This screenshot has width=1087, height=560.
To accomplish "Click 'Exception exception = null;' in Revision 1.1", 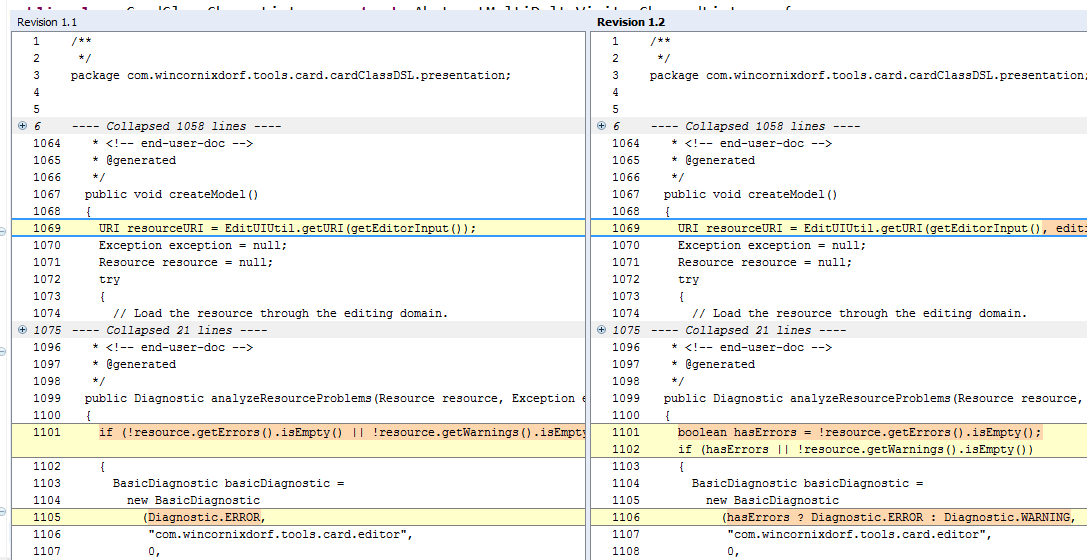I will click(193, 245).
